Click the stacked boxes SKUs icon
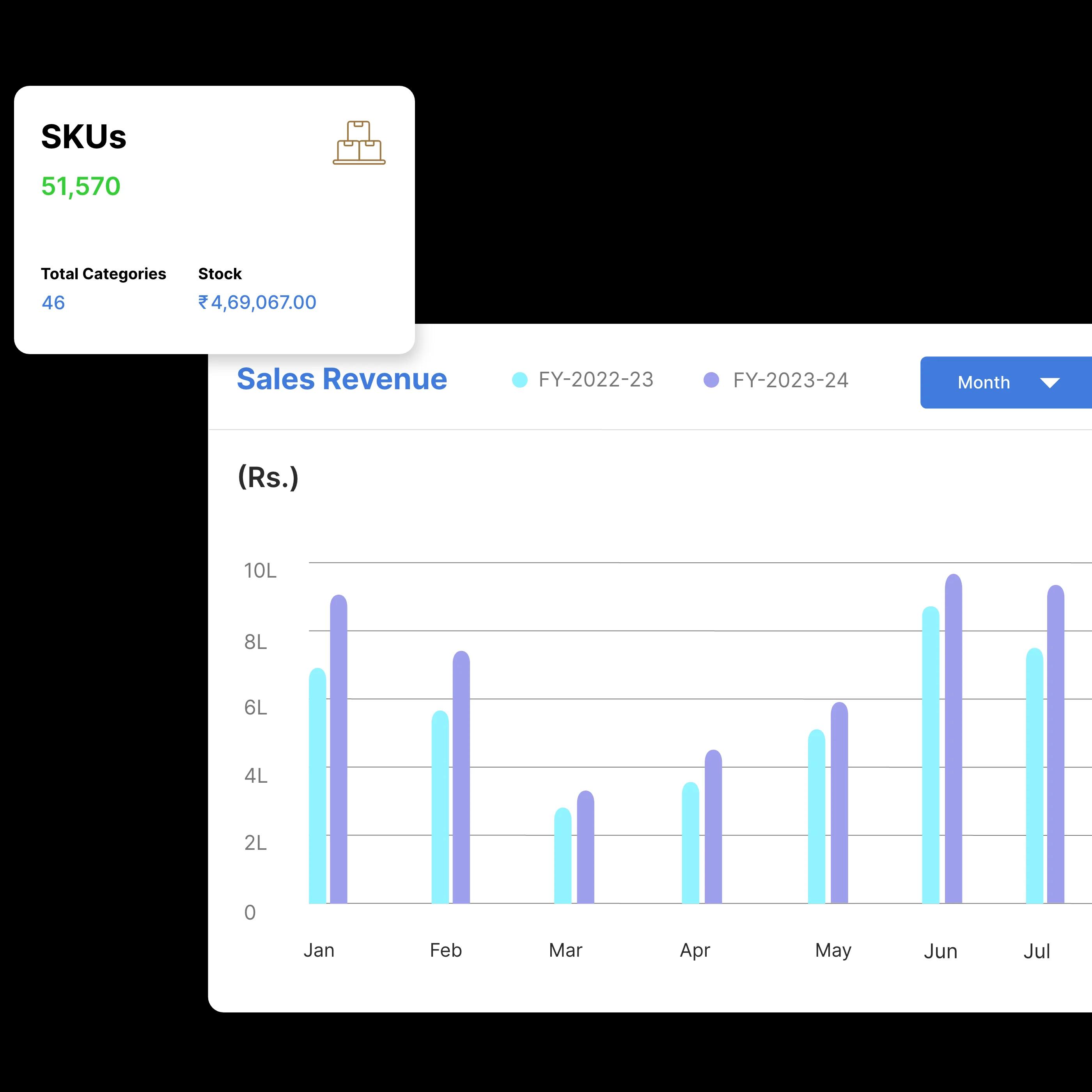The height and width of the screenshot is (1092, 1092). [359, 142]
